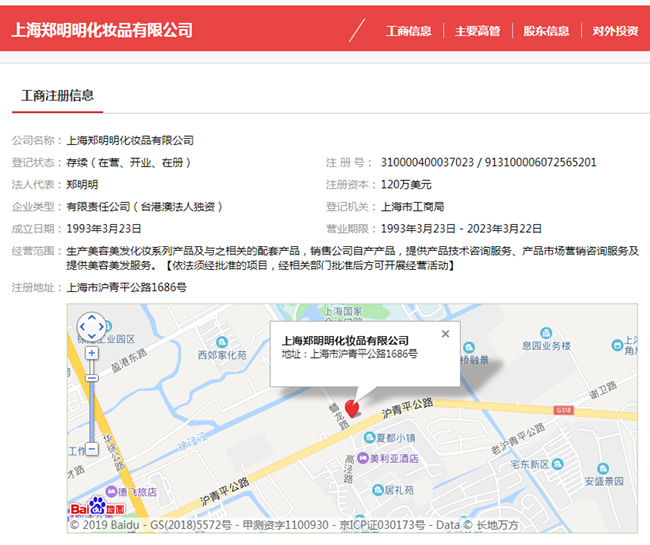
Task: Click the 桥融景 building icon
Action: click(469, 347)
